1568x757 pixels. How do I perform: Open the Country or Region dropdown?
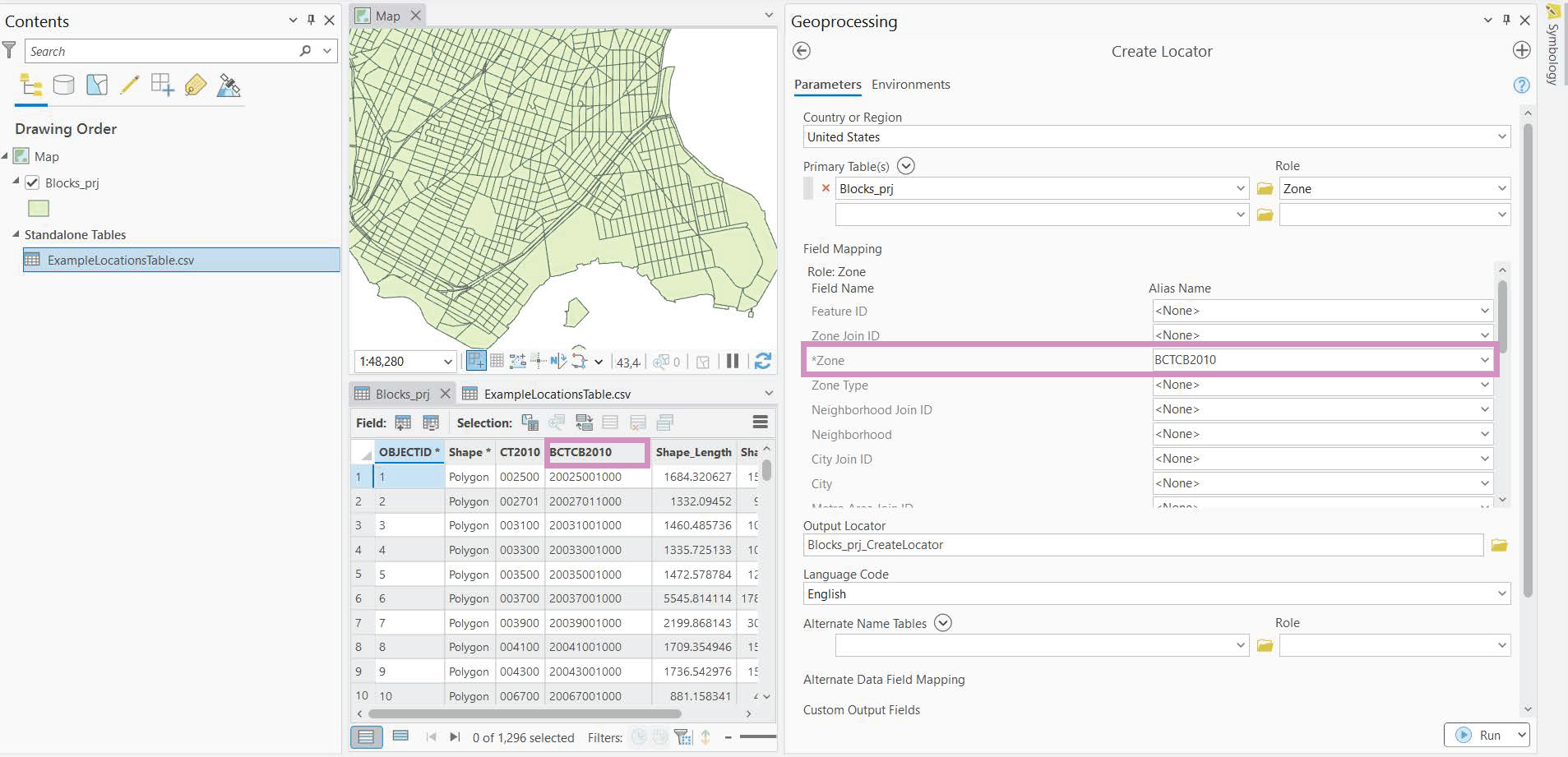(1501, 137)
